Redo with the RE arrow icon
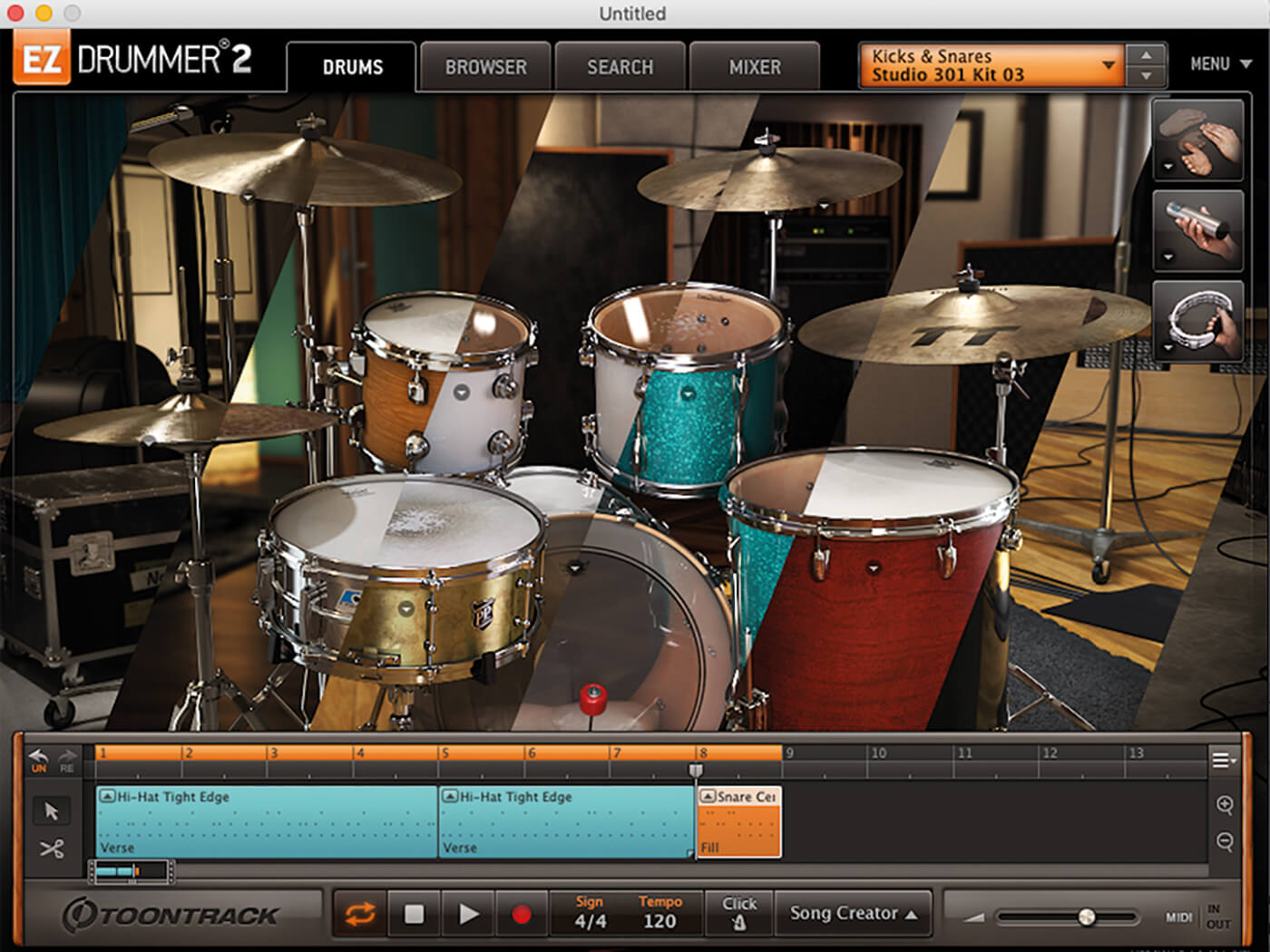 coord(67,760)
